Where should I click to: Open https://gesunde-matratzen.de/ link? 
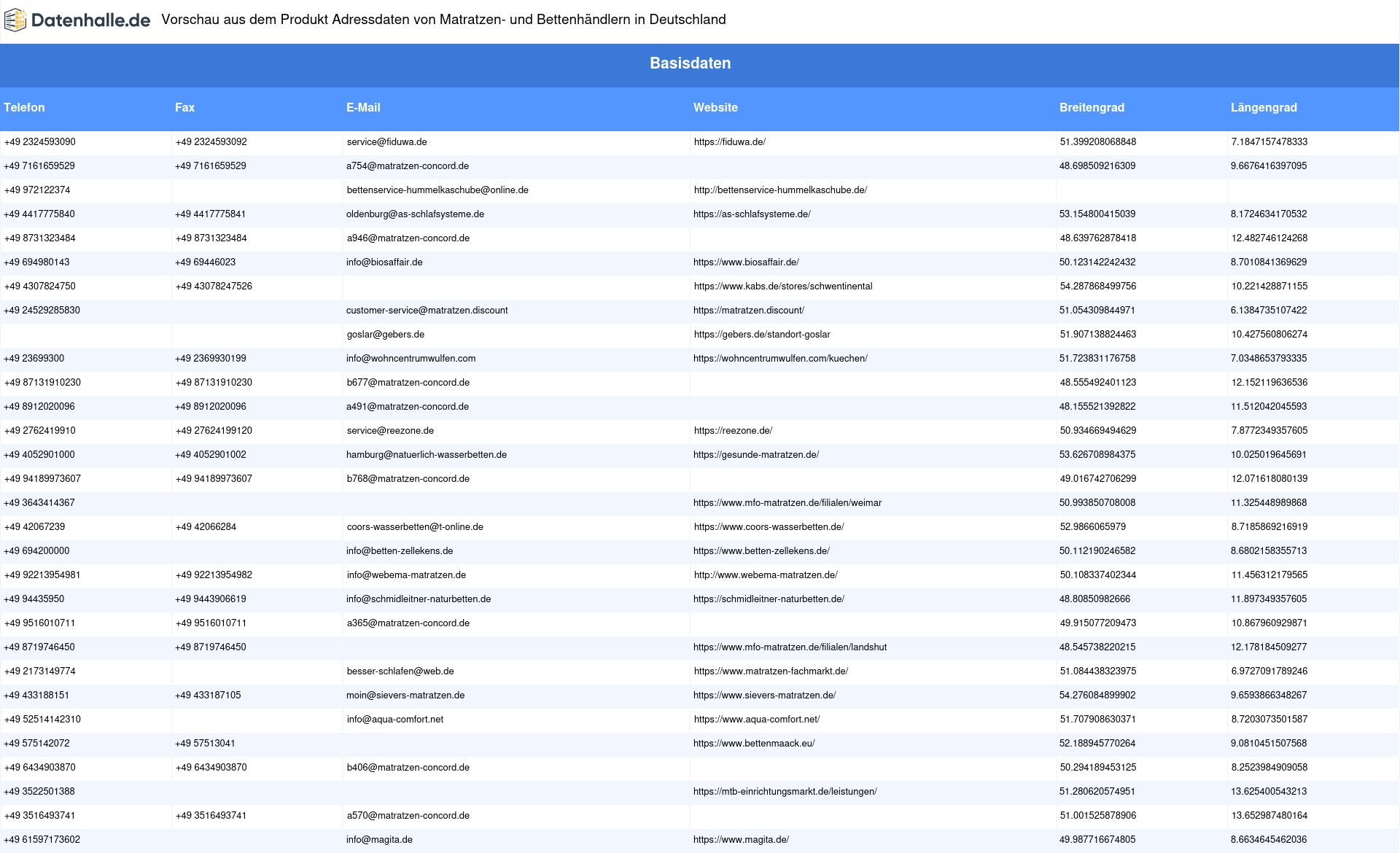pyautogui.click(x=756, y=455)
